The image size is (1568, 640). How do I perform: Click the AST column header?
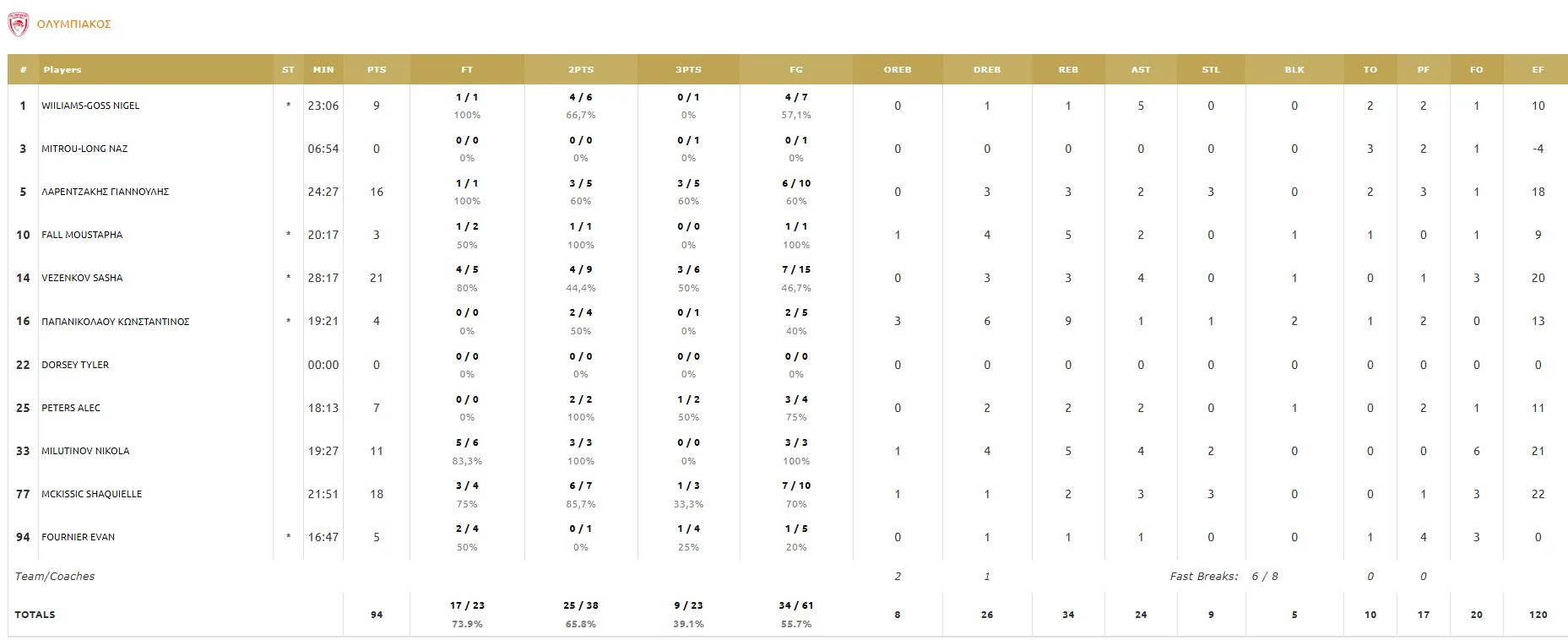coord(1141,69)
